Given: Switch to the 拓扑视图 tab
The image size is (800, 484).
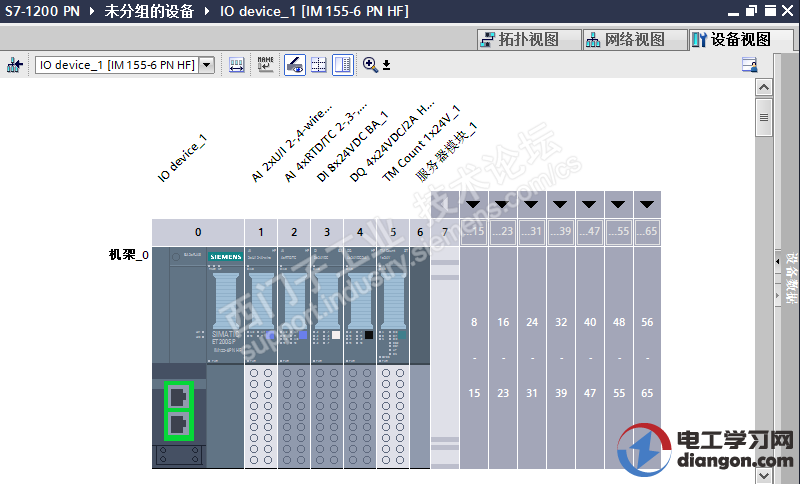Looking at the screenshot, I should point(529,39).
